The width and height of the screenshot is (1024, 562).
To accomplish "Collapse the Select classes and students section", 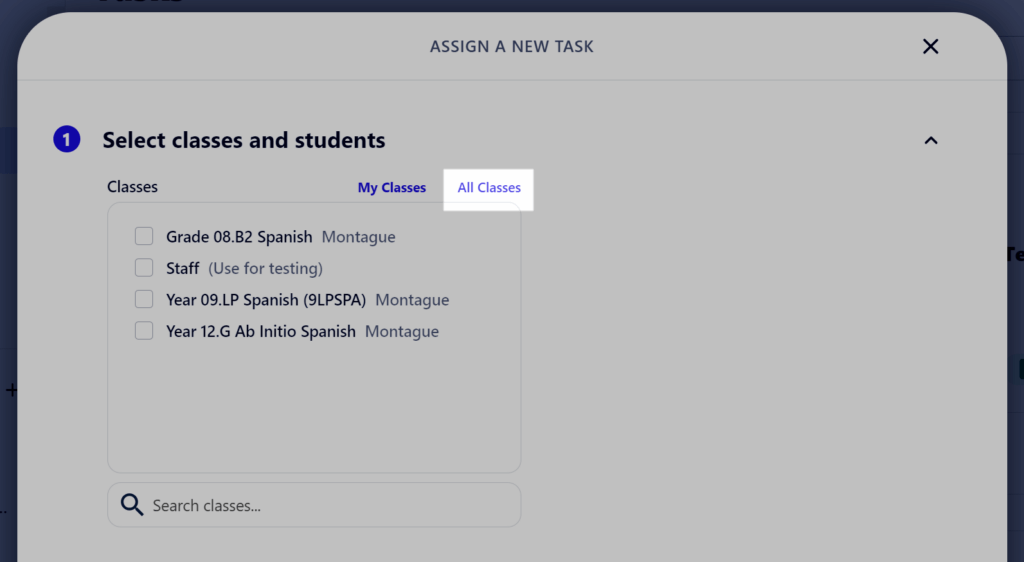I will tap(931, 140).
